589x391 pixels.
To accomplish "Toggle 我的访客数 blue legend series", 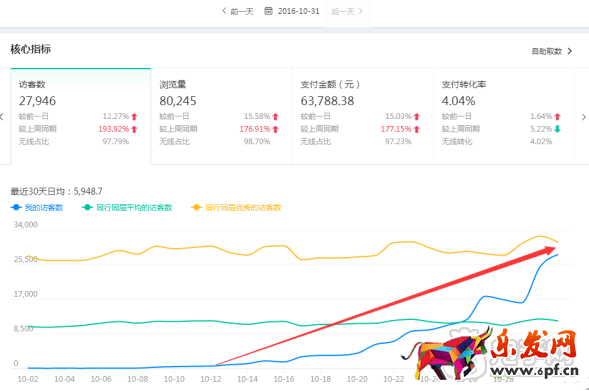I will pyautogui.click(x=37, y=207).
